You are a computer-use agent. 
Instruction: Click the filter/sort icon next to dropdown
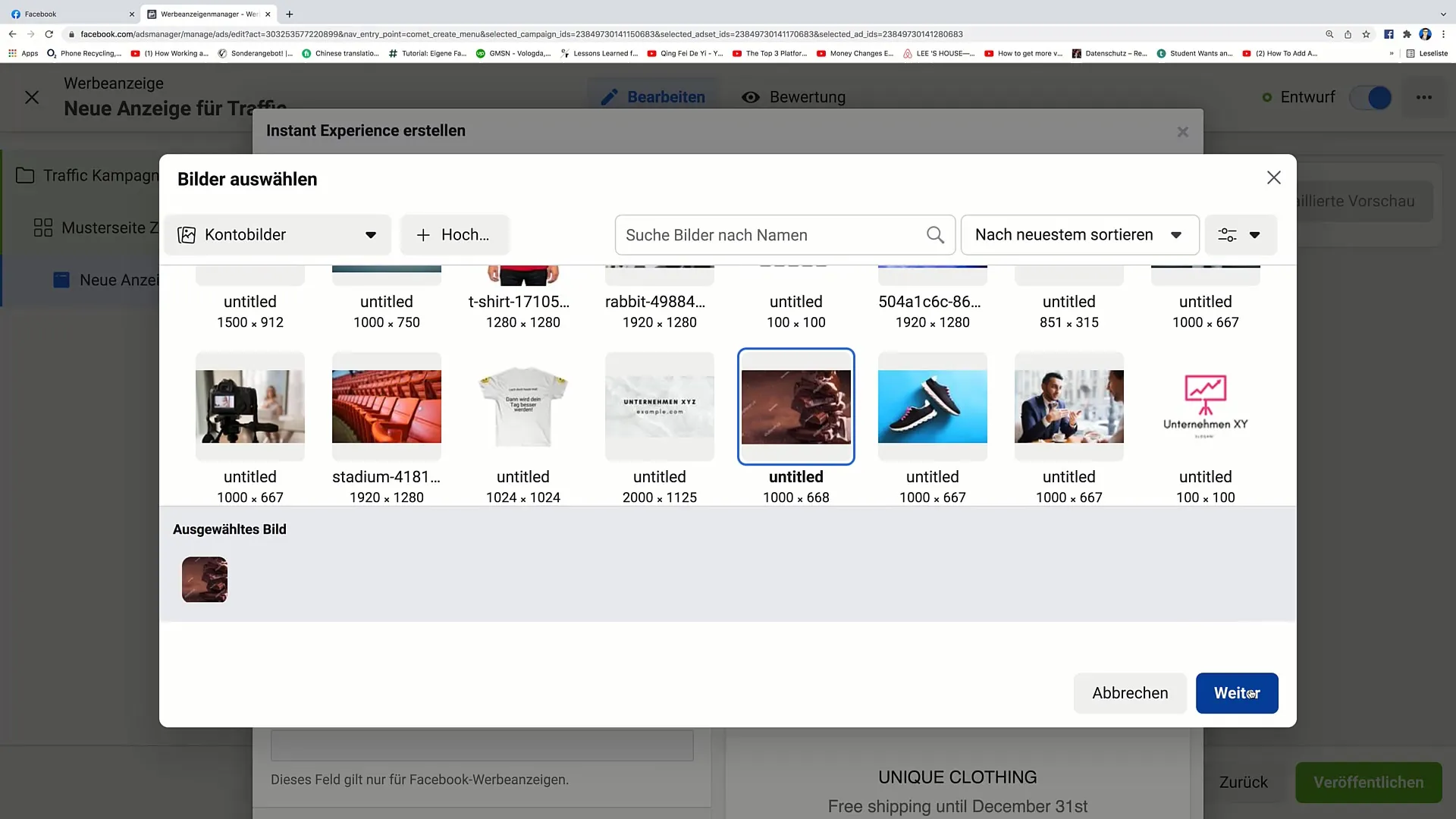(x=1240, y=235)
